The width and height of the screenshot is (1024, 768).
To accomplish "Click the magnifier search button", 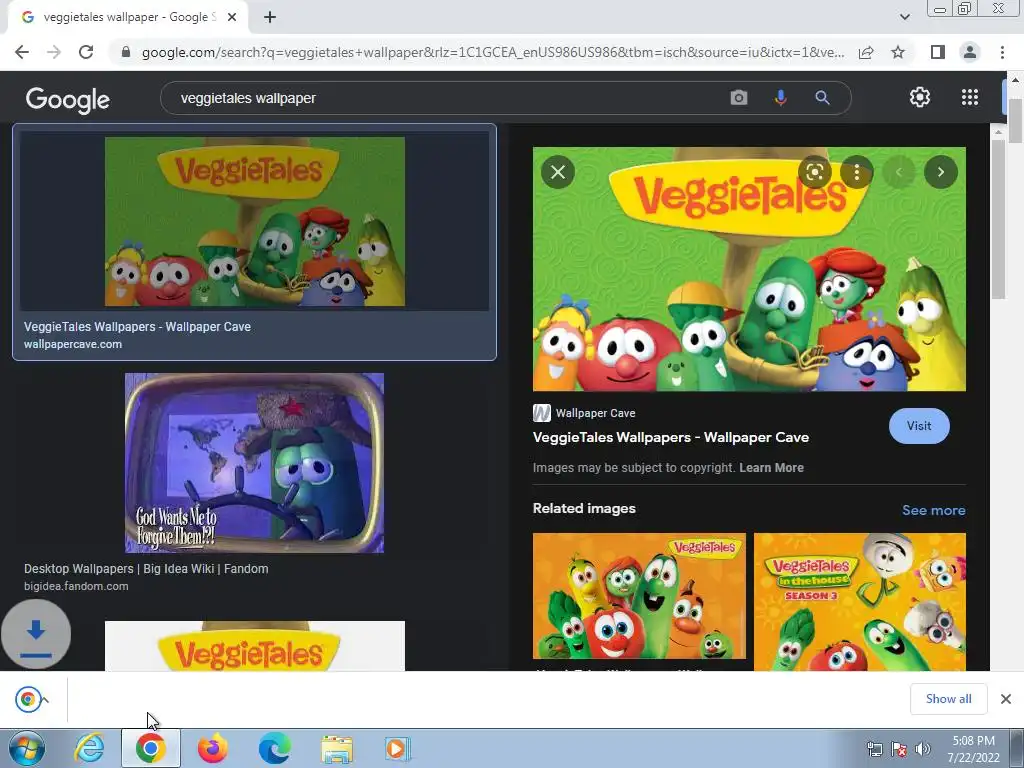I will click(822, 98).
